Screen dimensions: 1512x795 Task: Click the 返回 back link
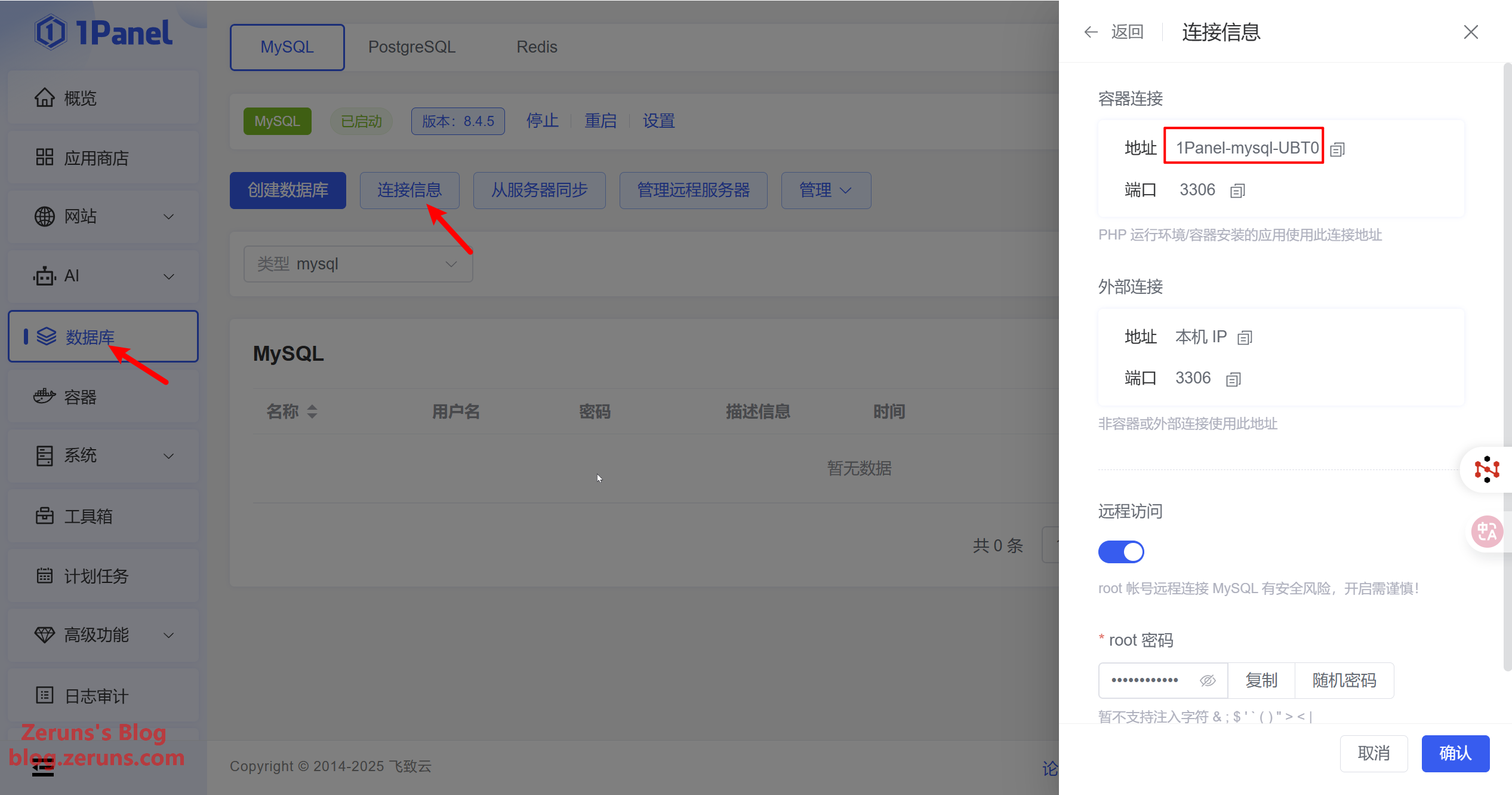point(1127,32)
